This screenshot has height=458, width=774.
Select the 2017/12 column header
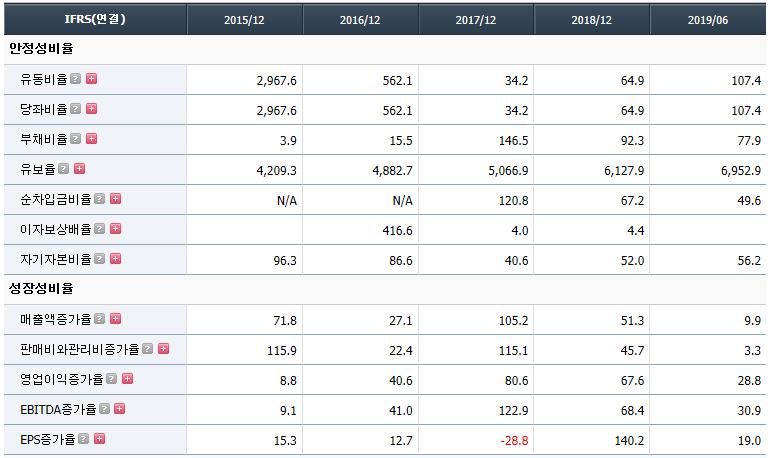[476, 20]
